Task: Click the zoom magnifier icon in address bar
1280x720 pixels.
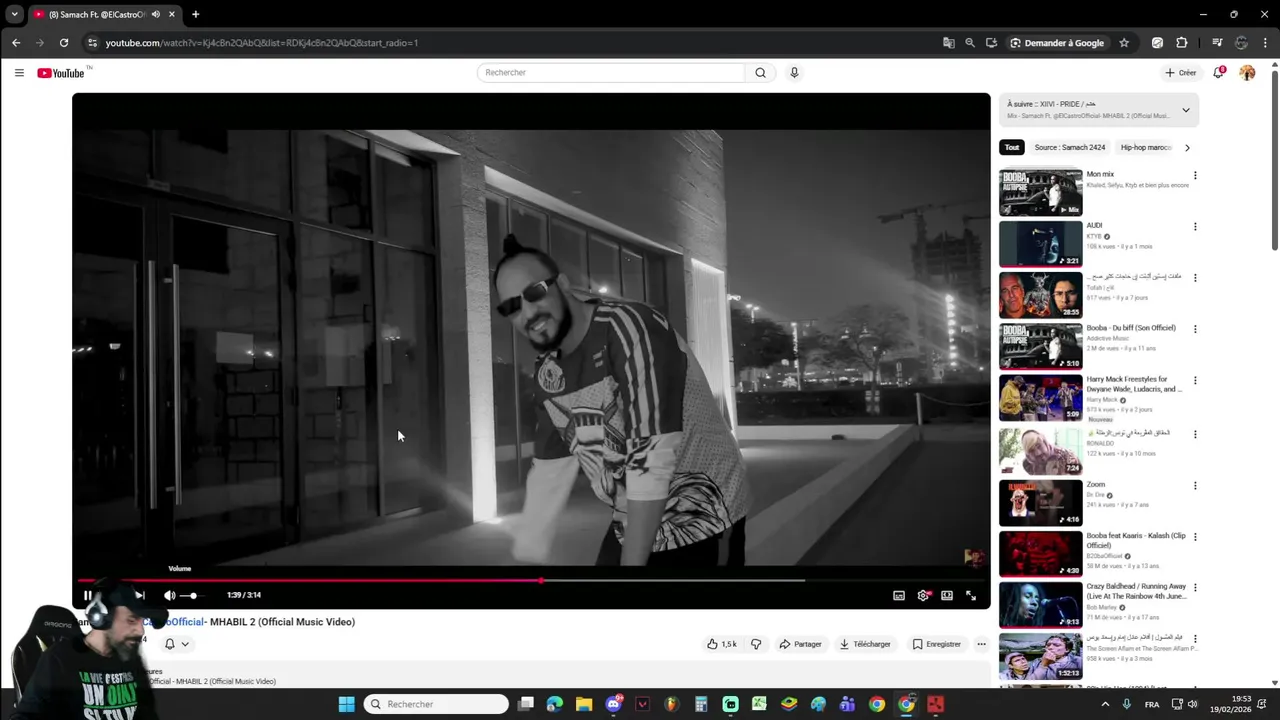Action: (x=970, y=43)
